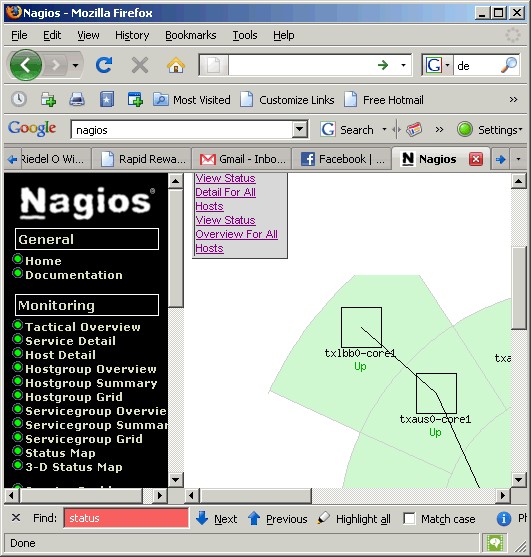The height and width of the screenshot is (557, 531).
Task: Switch to the Gmail - Inbox tab
Action: 242,159
